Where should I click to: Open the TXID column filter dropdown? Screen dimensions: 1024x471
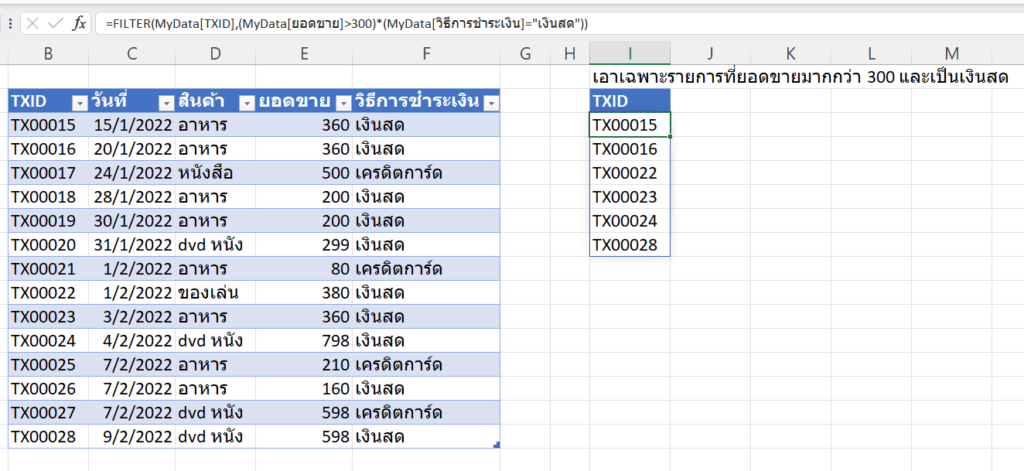pos(79,101)
